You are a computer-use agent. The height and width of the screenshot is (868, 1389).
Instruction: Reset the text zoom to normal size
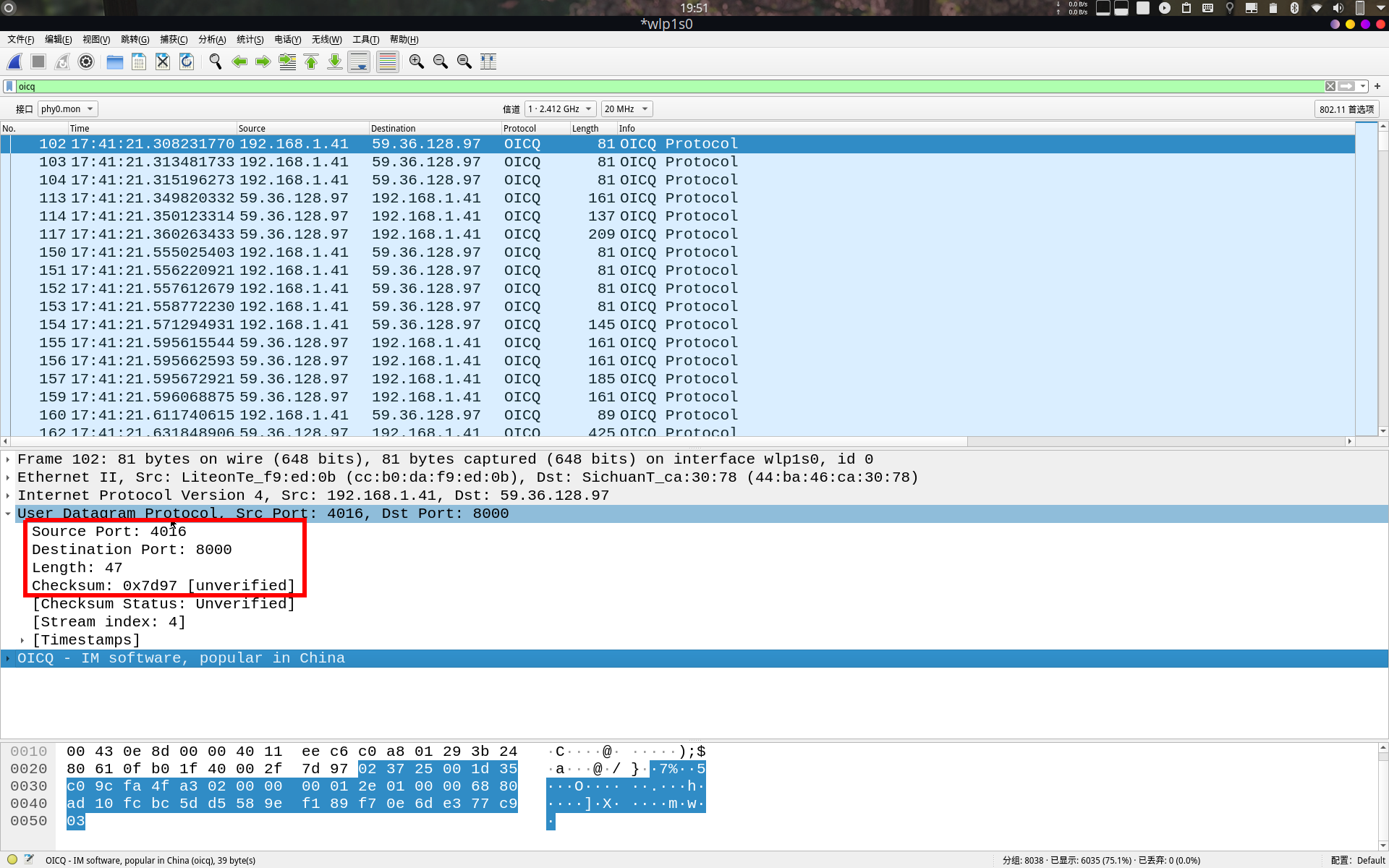464,62
